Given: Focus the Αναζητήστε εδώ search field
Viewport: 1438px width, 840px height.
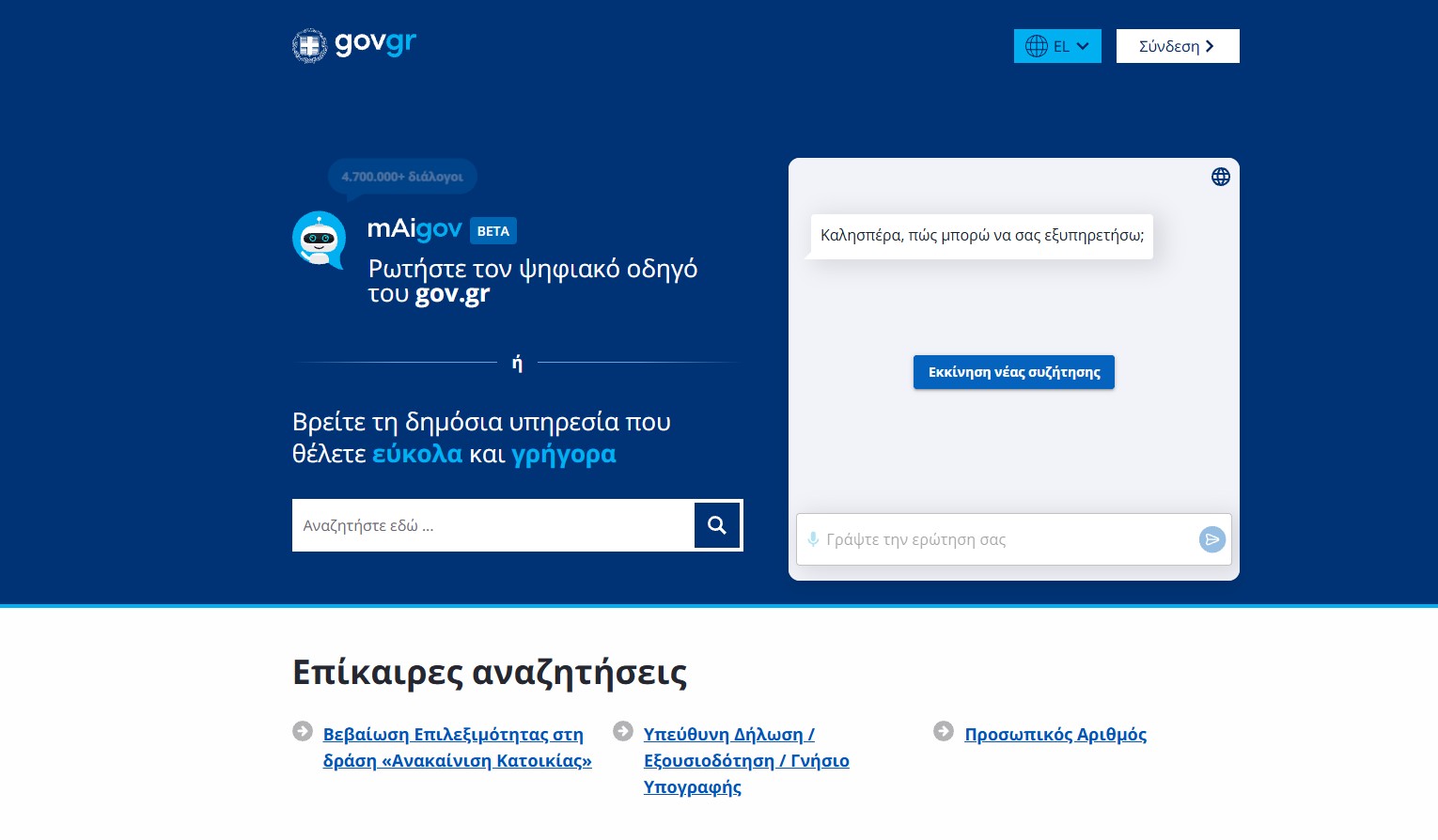Looking at the screenshot, I should pos(493,525).
